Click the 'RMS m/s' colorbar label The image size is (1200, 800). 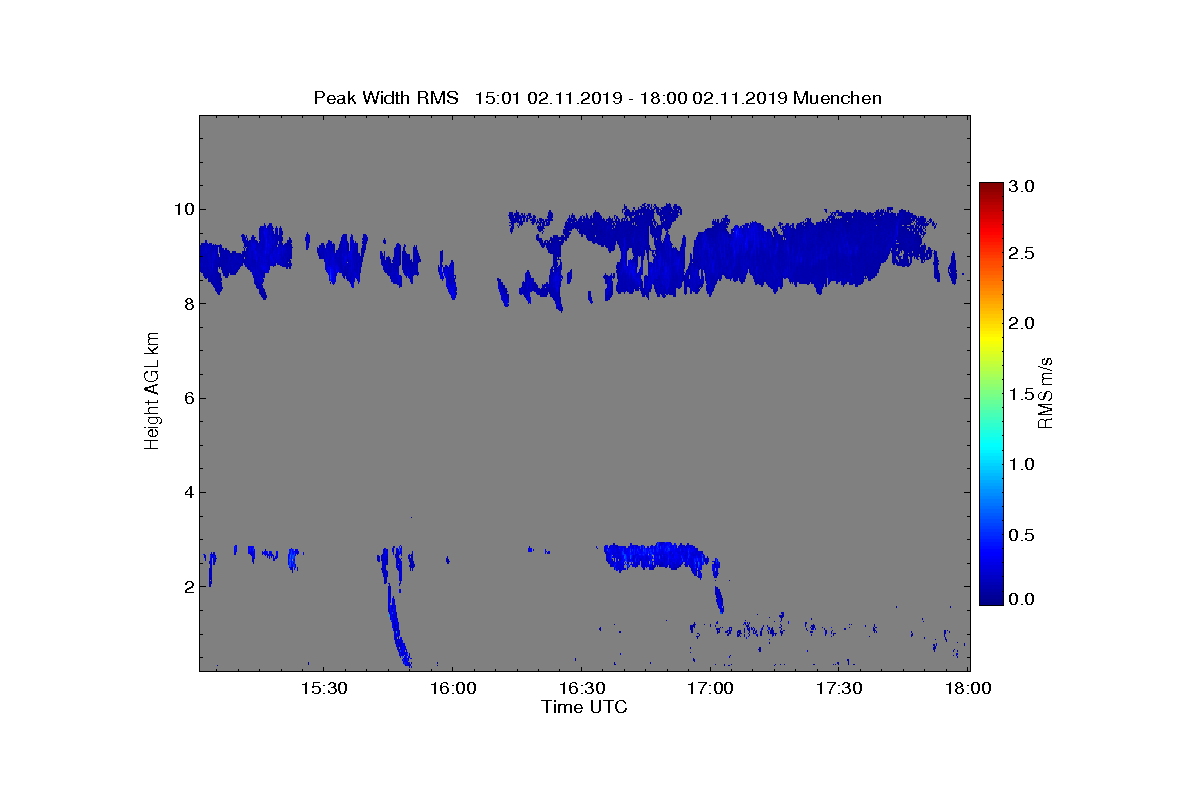point(1046,393)
